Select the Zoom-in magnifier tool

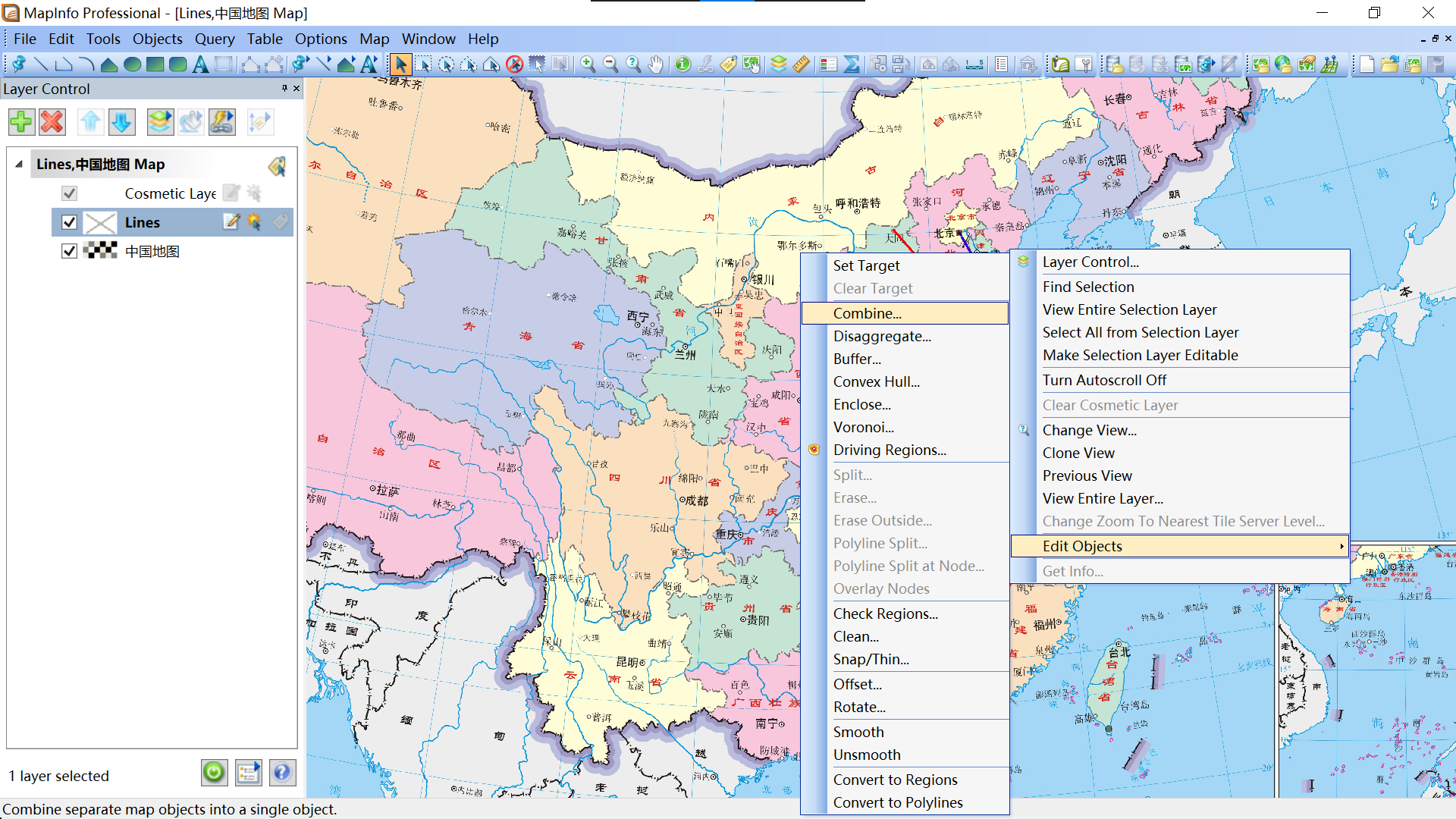pyautogui.click(x=588, y=64)
